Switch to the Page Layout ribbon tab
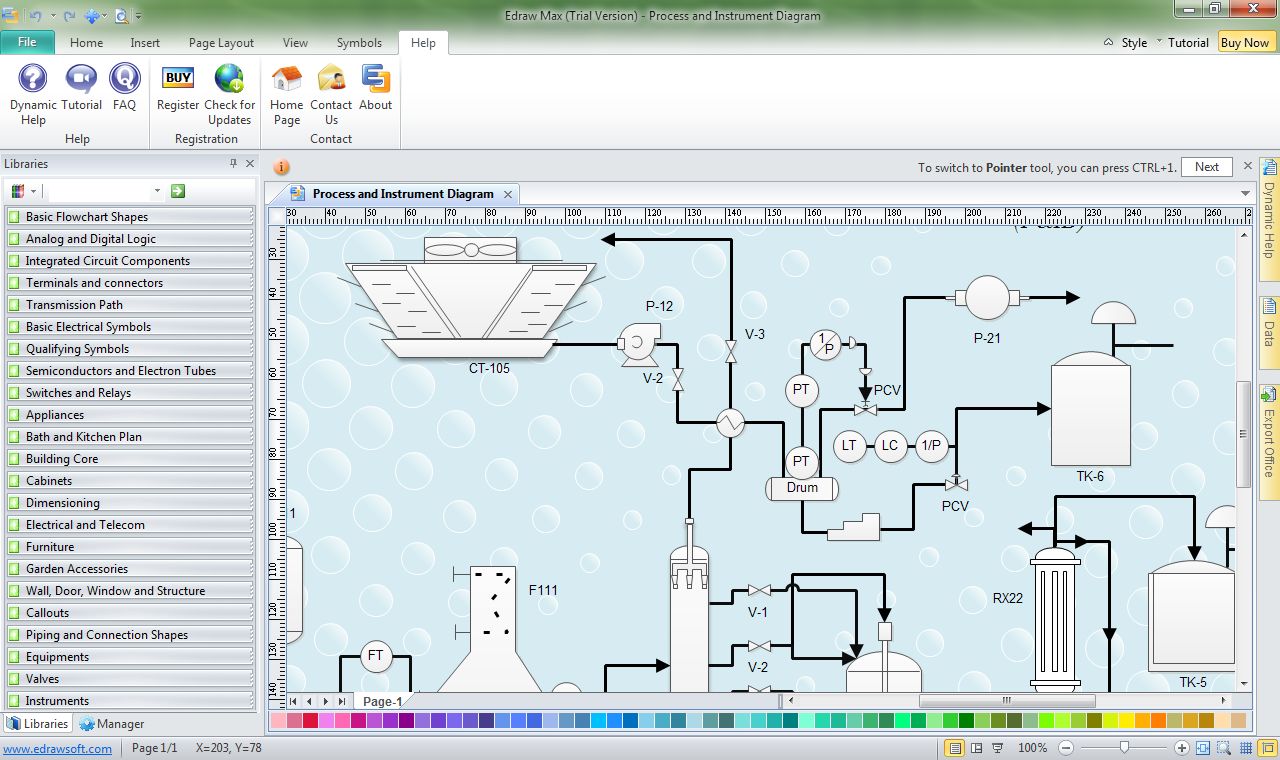 pyautogui.click(x=221, y=43)
